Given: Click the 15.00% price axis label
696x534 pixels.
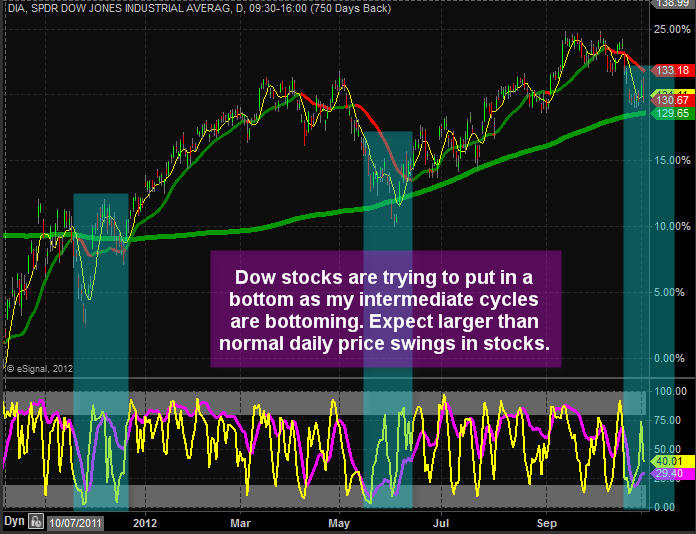Looking at the screenshot, I should [x=672, y=160].
